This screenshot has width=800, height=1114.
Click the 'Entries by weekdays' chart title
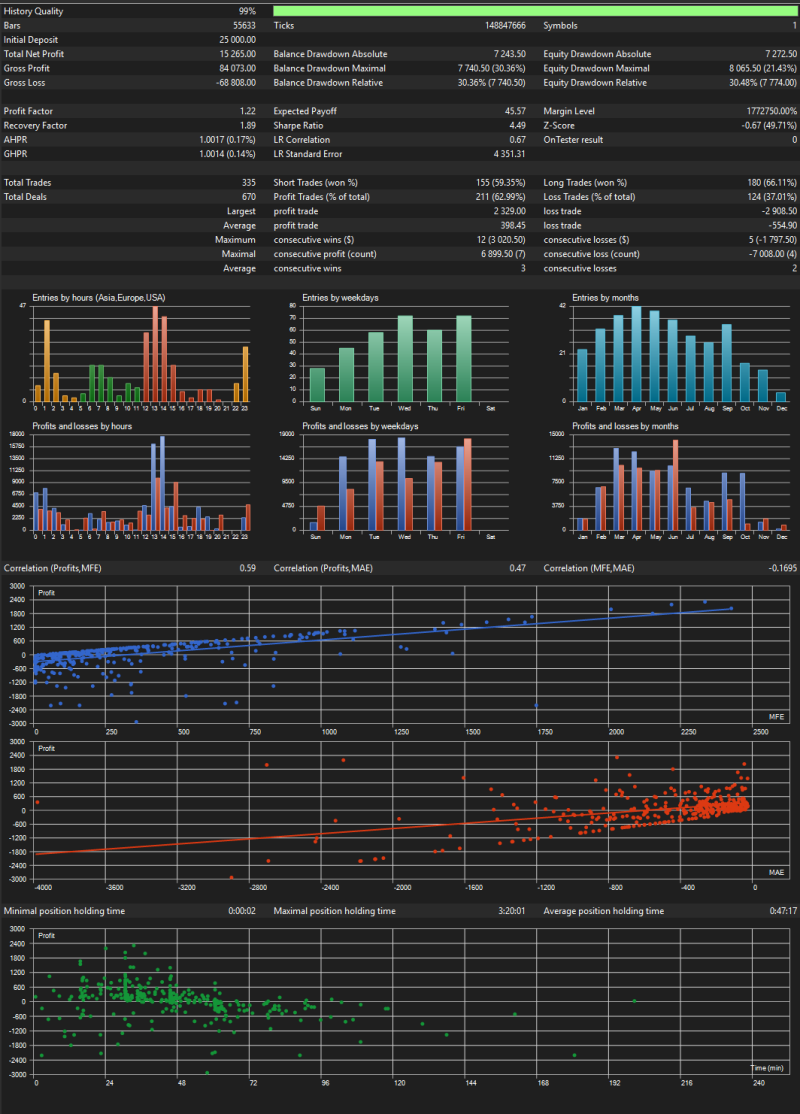(x=340, y=298)
